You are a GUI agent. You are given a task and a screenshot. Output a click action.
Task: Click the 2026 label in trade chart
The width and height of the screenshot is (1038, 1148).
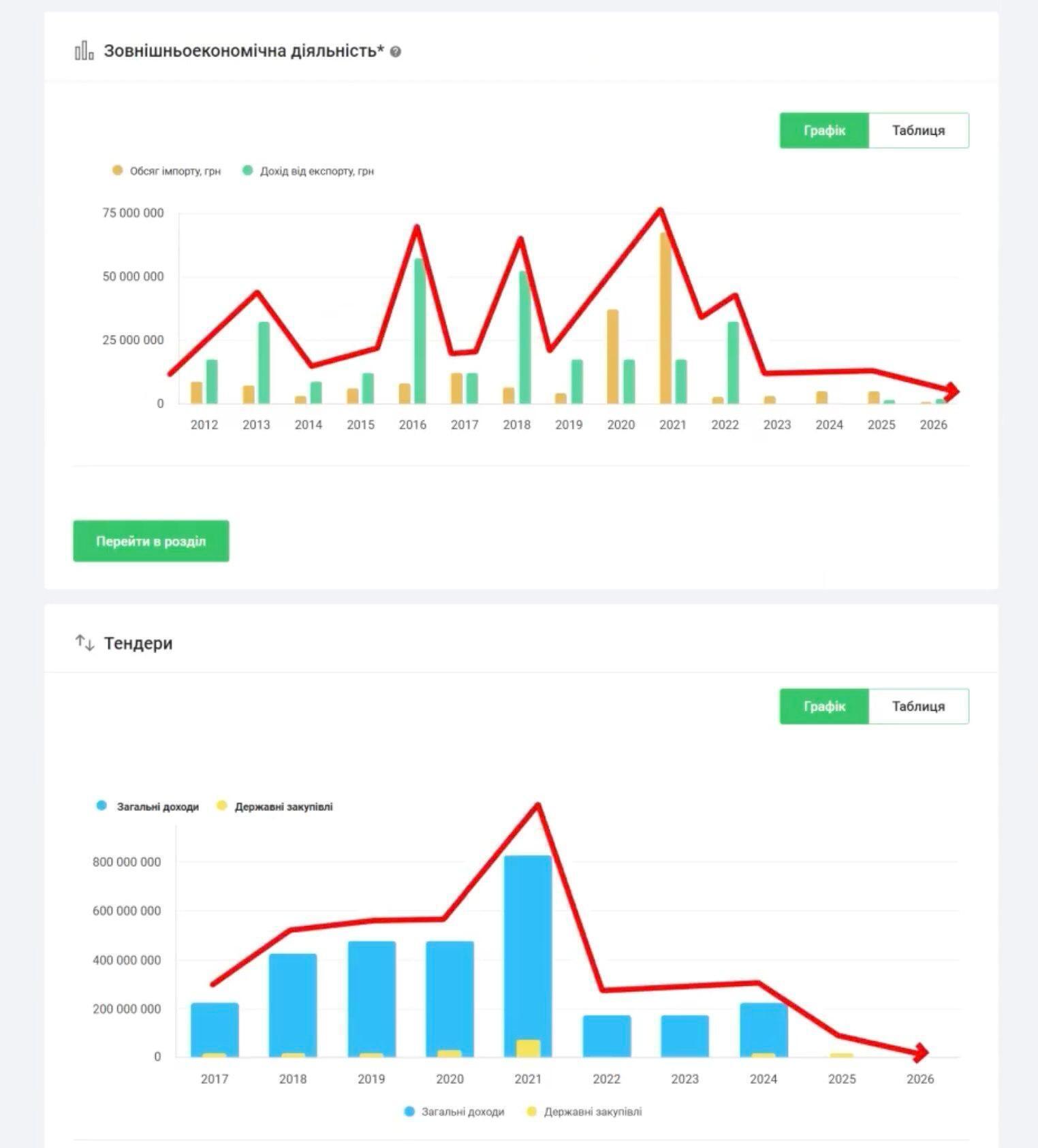click(x=933, y=425)
